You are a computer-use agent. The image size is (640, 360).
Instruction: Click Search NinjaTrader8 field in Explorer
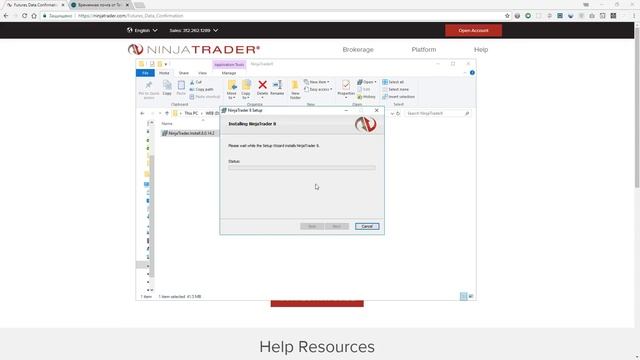tap(437, 113)
